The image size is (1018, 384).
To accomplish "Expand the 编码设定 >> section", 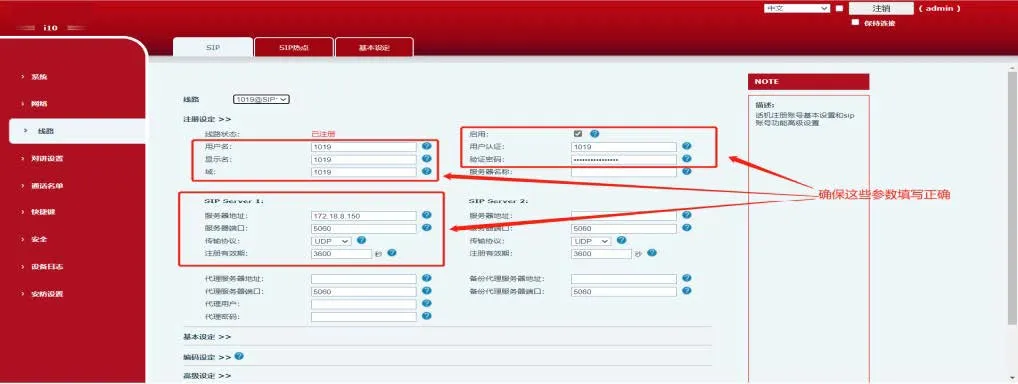I will click(207, 357).
